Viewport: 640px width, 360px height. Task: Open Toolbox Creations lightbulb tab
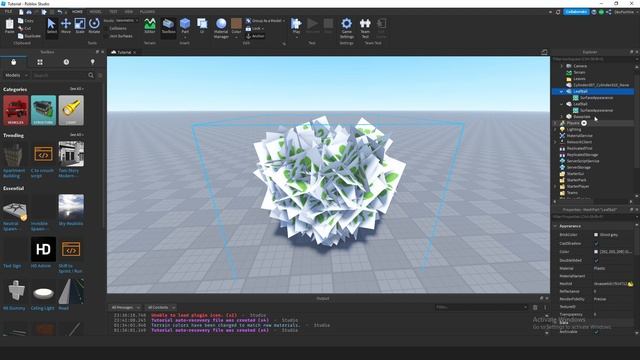pyautogui.click(x=93, y=62)
